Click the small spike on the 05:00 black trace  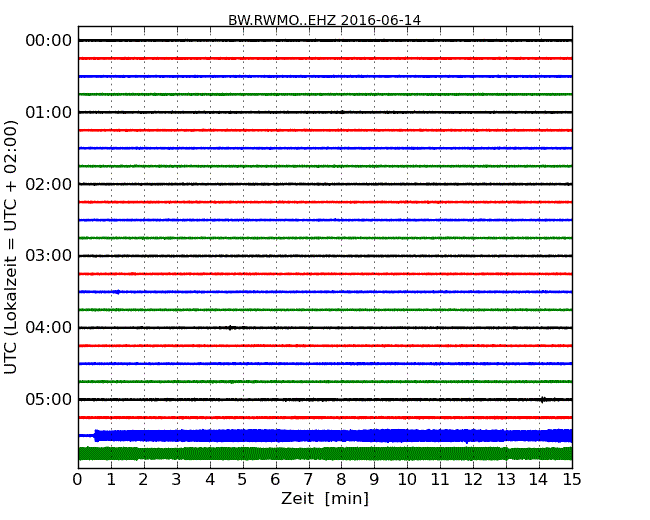[x=543, y=399]
